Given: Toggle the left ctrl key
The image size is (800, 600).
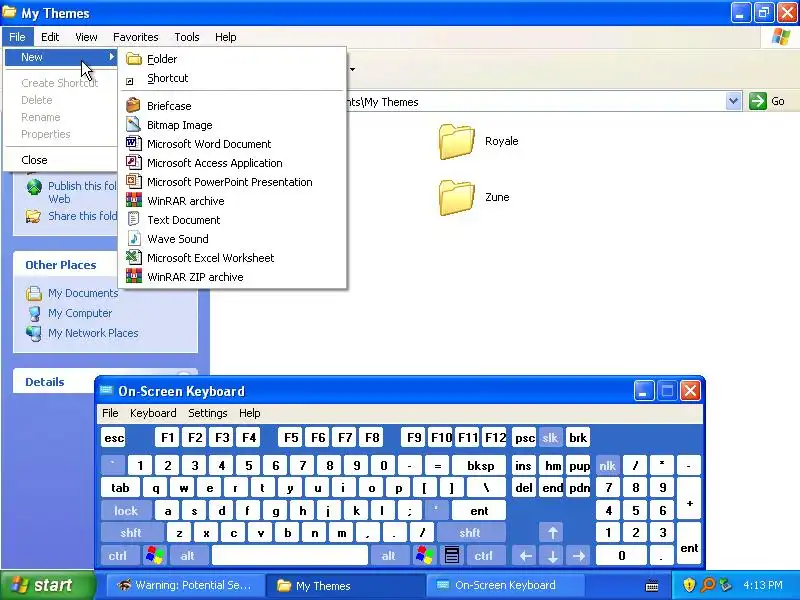Looking at the screenshot, I should point(118,556).
